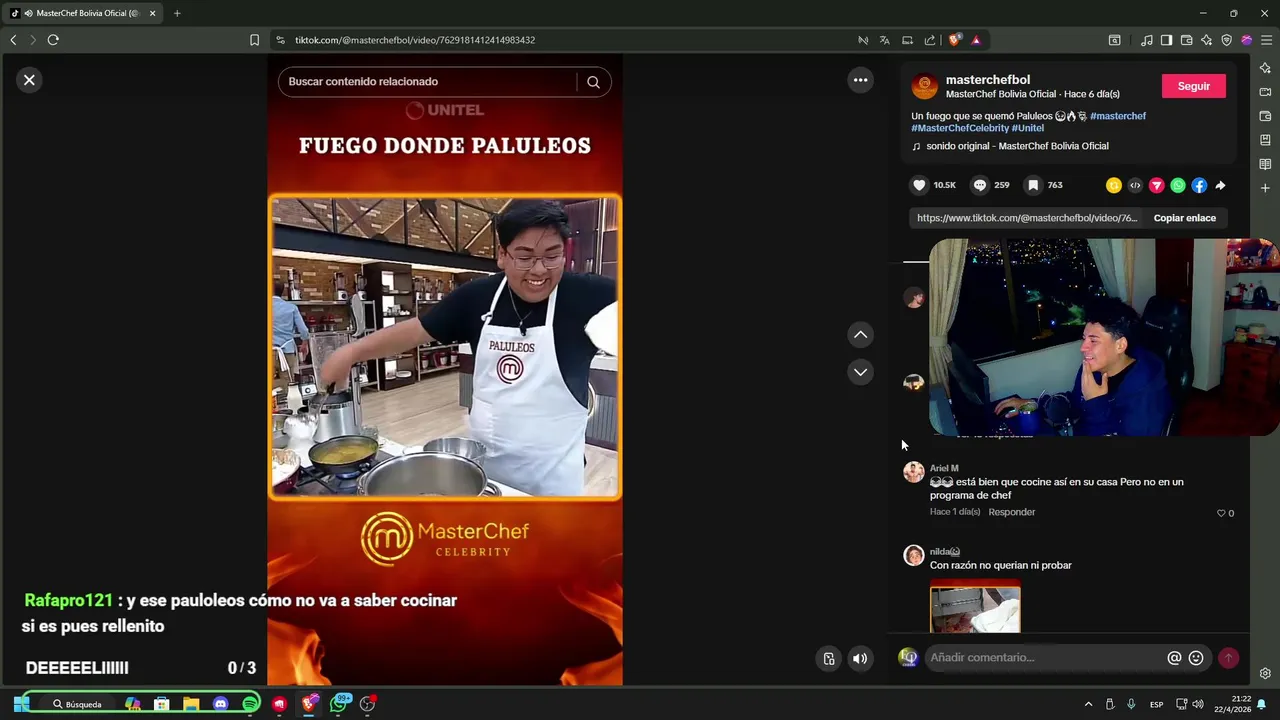This screenshot has height=720, width=1280.
Task: Toggle auto-scroll icon beside volume button
Action: tap(829, 658)
